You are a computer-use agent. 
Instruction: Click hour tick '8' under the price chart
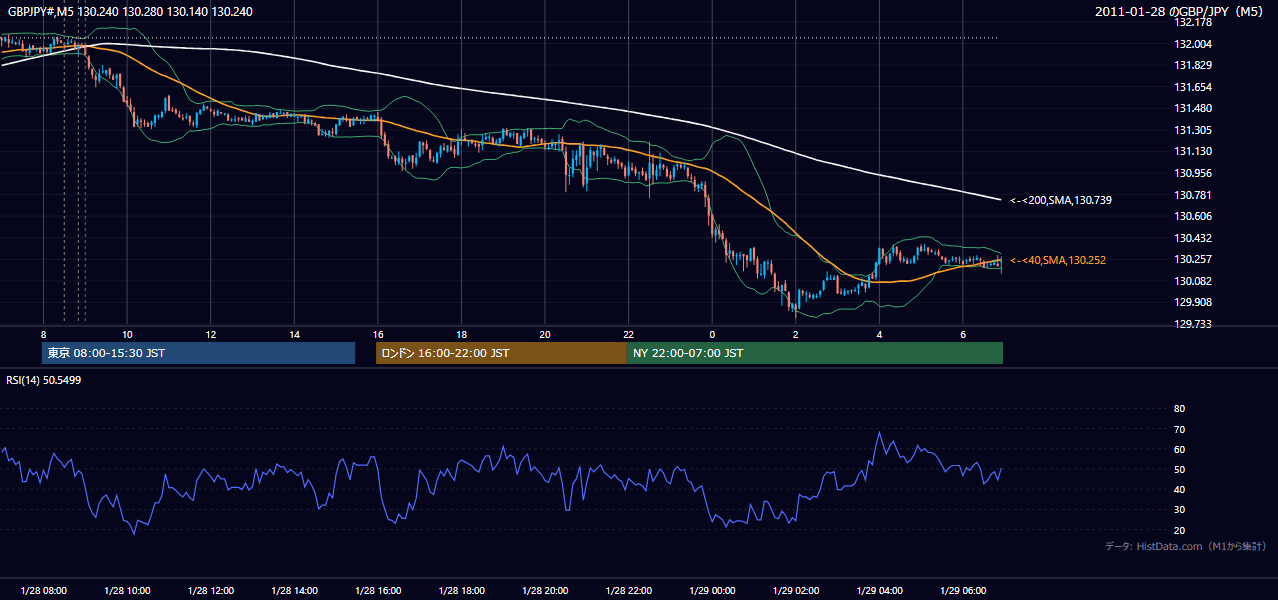44,334
